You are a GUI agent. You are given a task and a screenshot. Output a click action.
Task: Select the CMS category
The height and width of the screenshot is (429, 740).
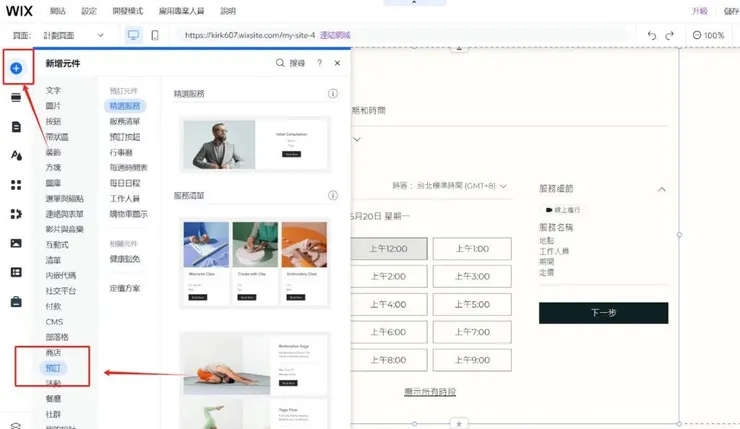point(54,322)
